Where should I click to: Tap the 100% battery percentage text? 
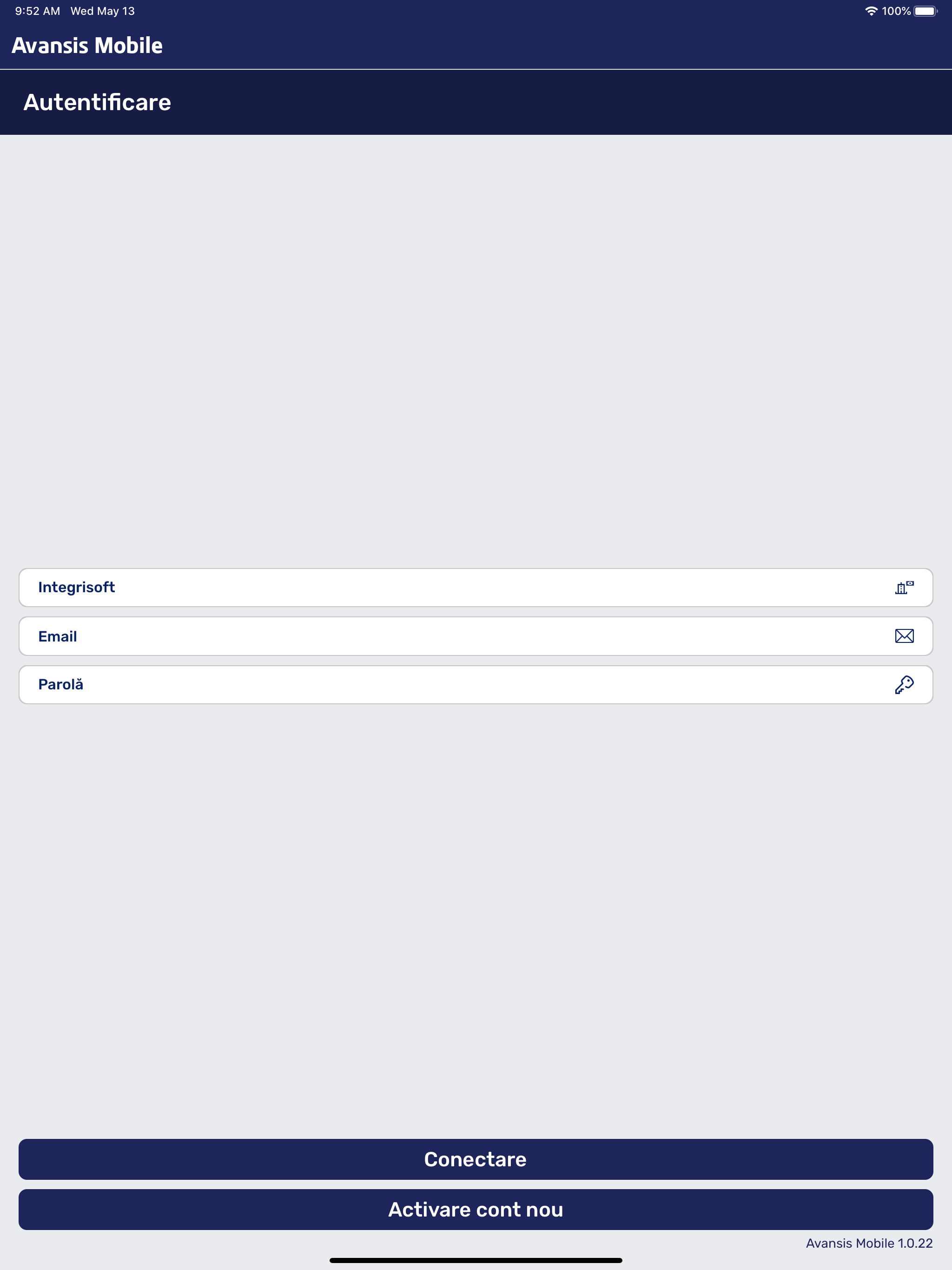pos(896,11)
